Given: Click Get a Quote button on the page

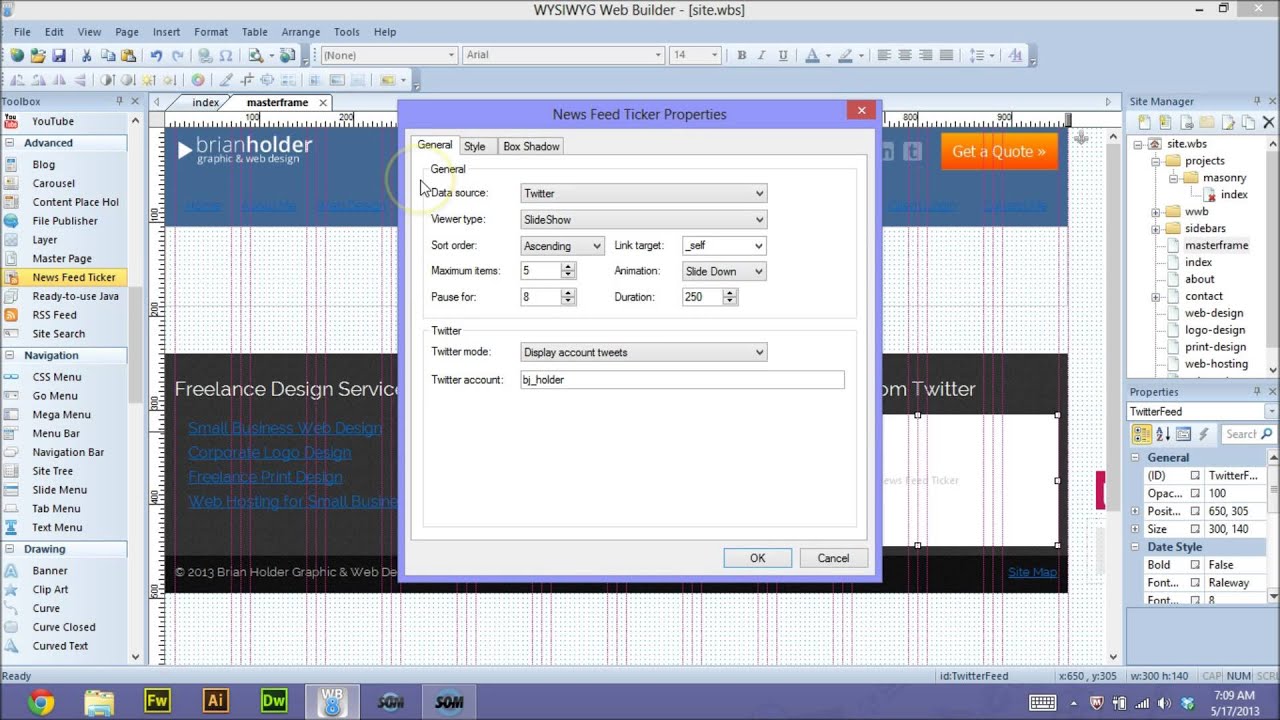Looking at the screenshot, I should point(999,152).
